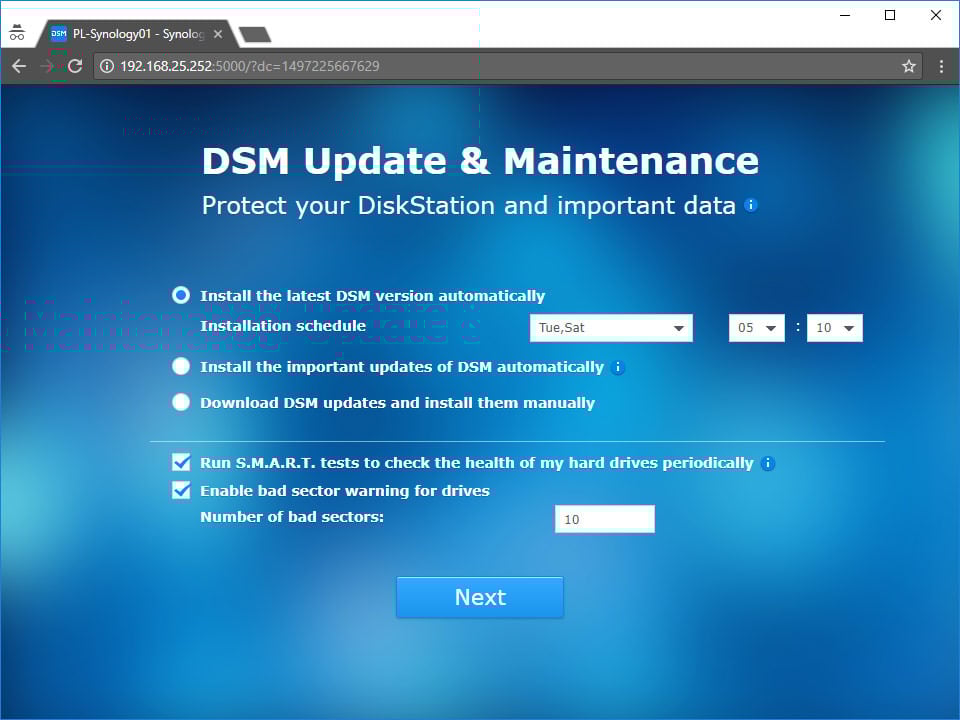This screenshot has height=720, width=960.
Task: Maximize the browser window
Action: (x=890, y=15)
